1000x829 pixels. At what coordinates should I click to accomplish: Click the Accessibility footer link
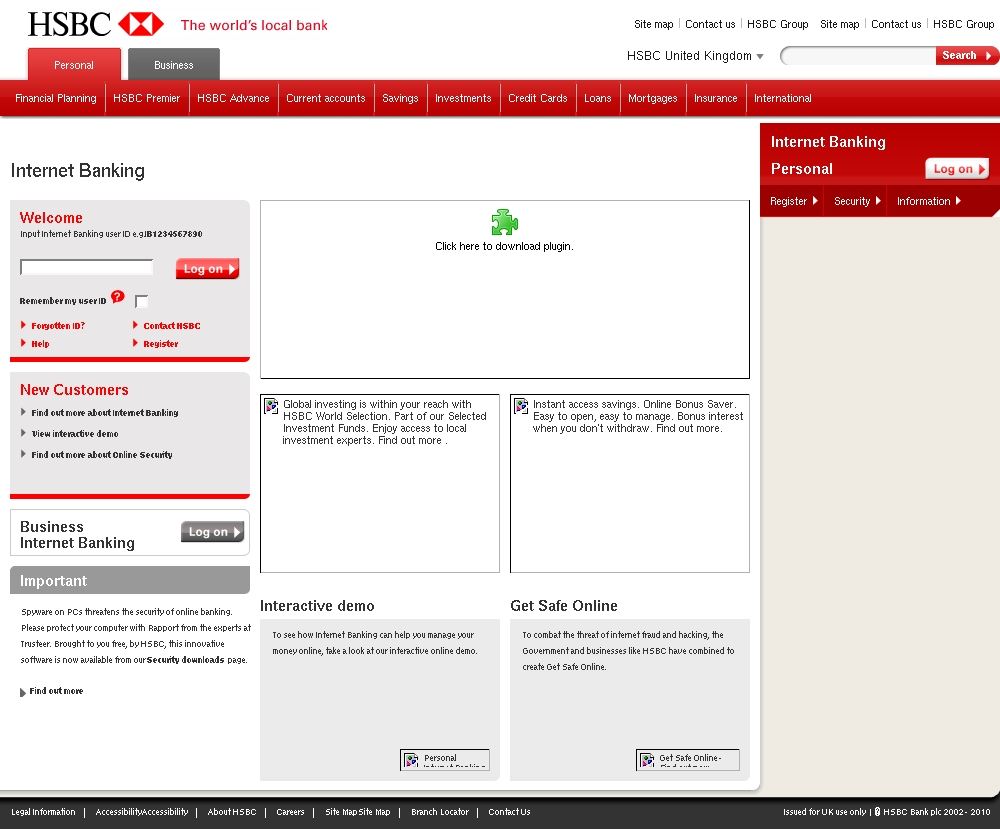142,812
